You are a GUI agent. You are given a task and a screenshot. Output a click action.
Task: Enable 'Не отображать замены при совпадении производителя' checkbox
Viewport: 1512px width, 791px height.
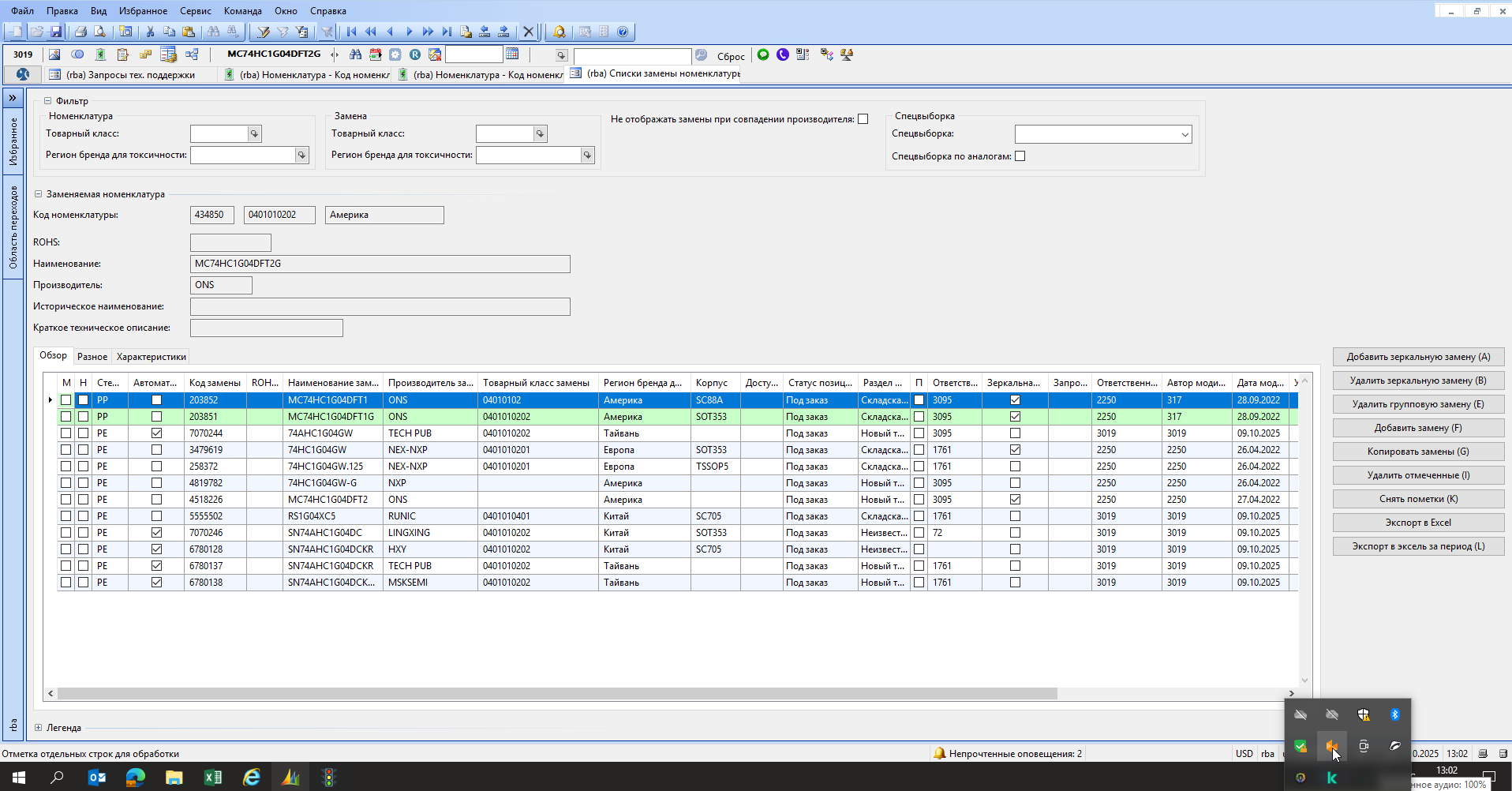click(x=863, y=119)
